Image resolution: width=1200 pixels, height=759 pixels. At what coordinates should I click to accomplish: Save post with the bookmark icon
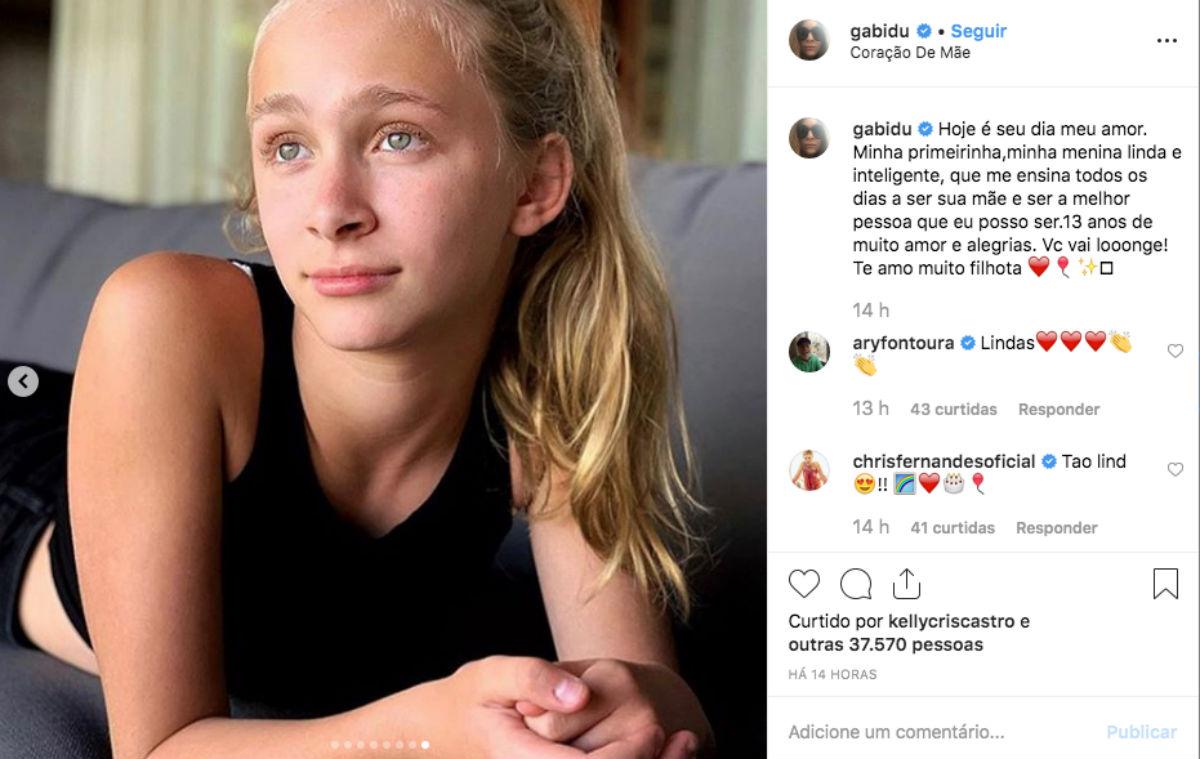[x=1165, y=584]
